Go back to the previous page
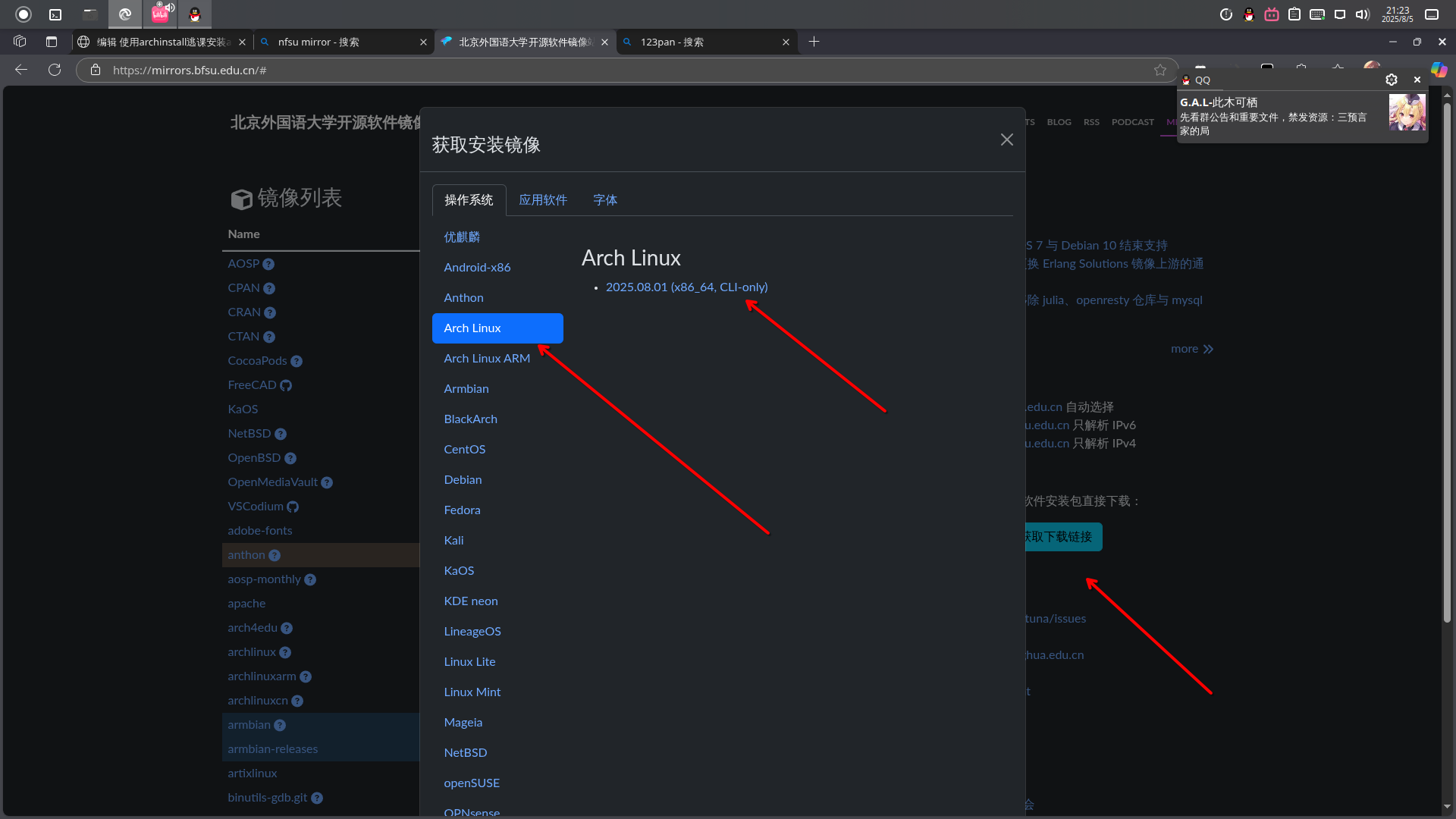 pos(21,70)
